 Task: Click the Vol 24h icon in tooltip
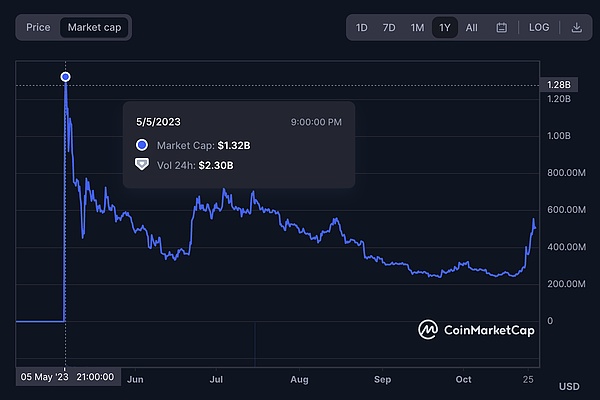[x=143, y=165]
